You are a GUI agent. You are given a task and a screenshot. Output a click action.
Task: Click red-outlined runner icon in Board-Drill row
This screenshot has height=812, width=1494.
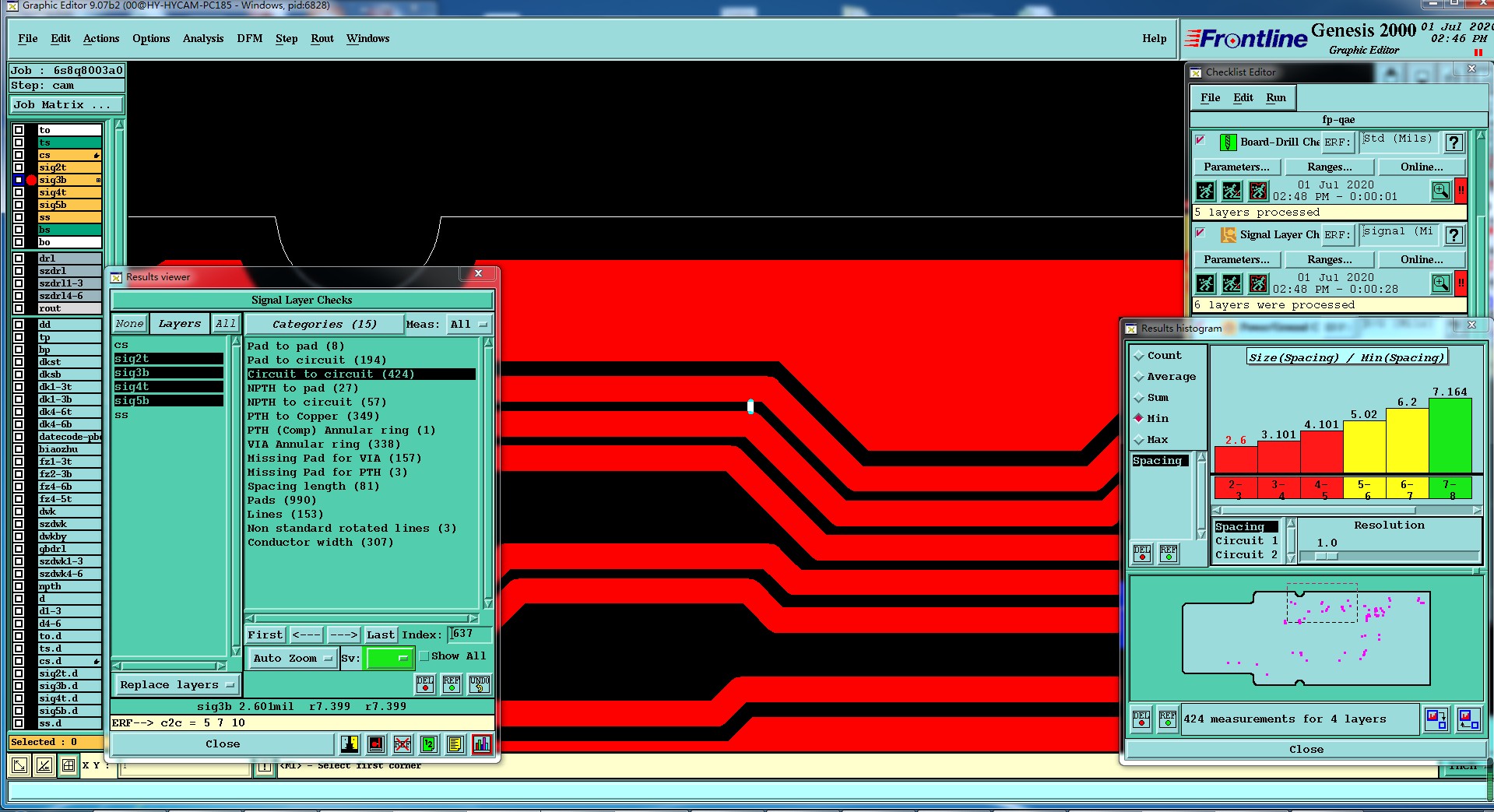pos(1258,191)
